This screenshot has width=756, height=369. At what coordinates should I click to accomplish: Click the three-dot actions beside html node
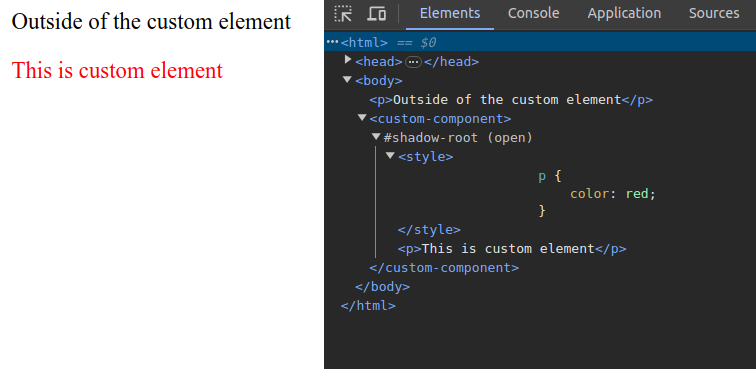tap(332, 42)
